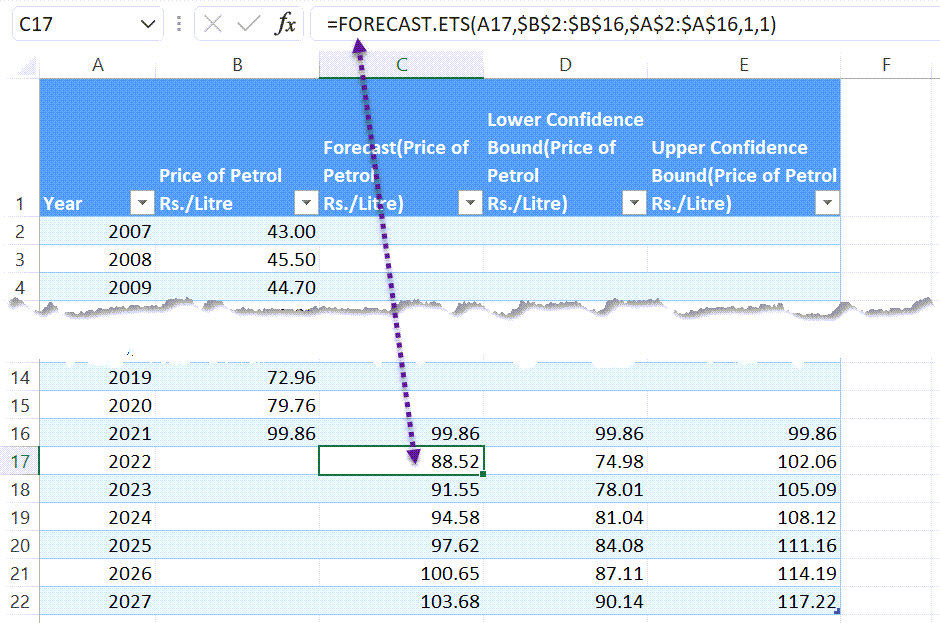Click the cell with petrol price 43.00
The image size is (940, 623).
coord(237,231)
